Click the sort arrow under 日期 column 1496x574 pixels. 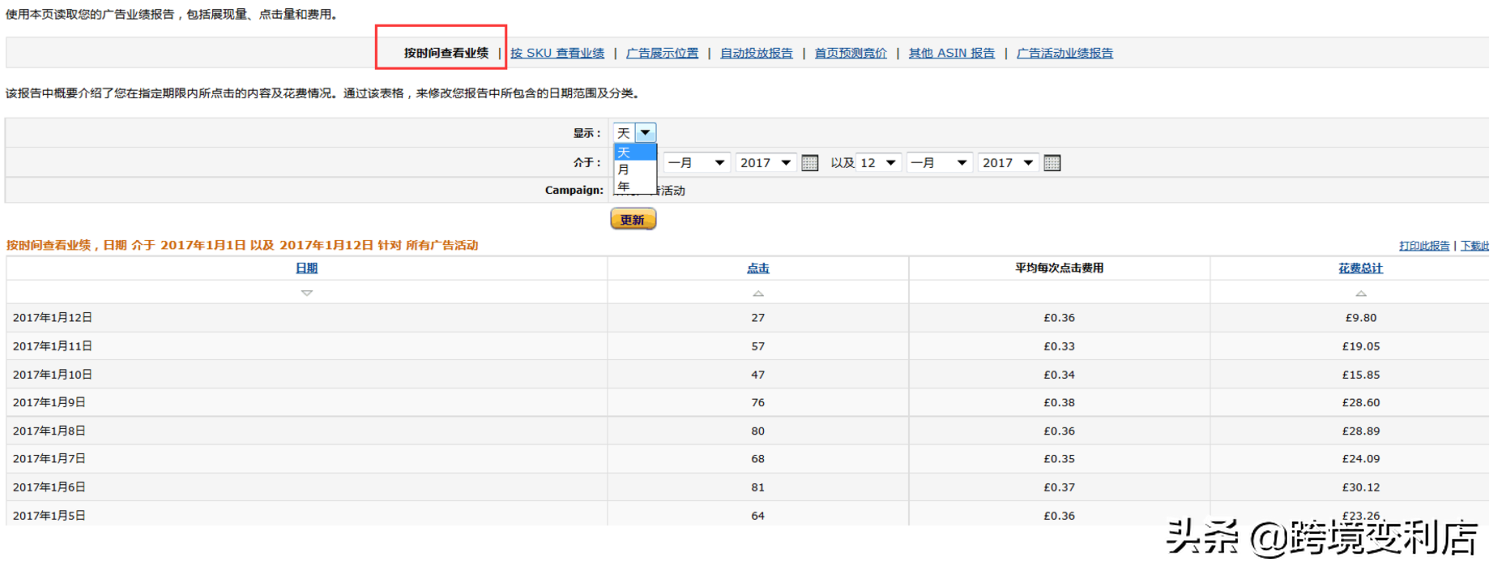pyautogui.click(x=307, y=293)
